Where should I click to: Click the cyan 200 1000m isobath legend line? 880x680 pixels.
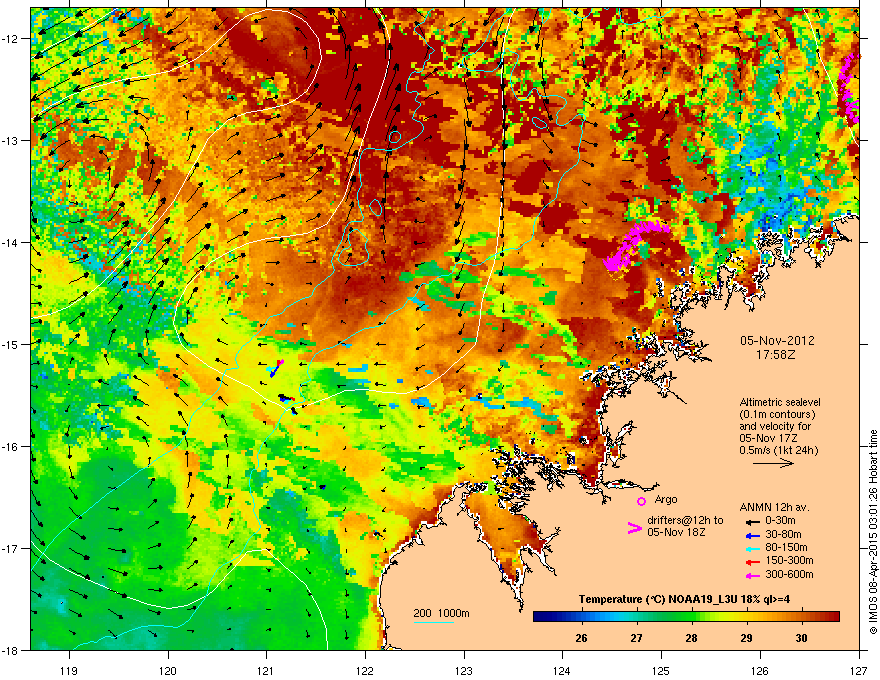433,622
